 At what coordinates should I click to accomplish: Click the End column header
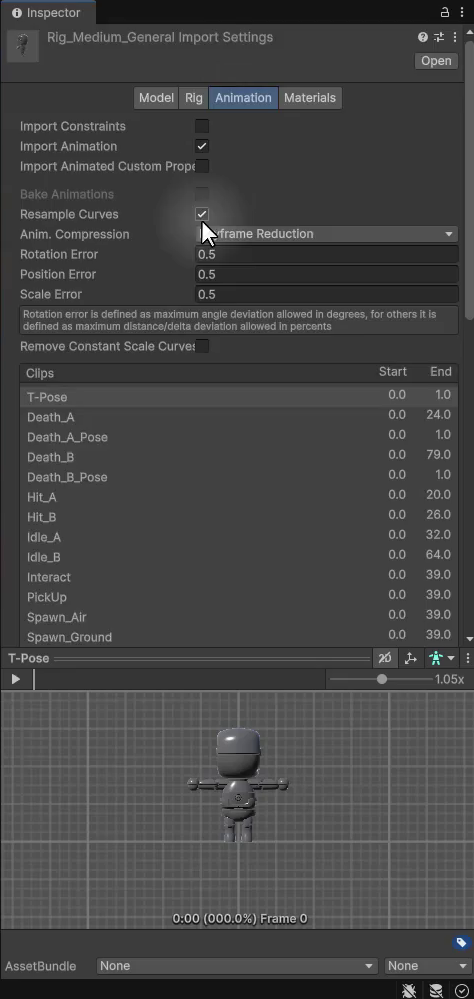[x=441, y=371]
